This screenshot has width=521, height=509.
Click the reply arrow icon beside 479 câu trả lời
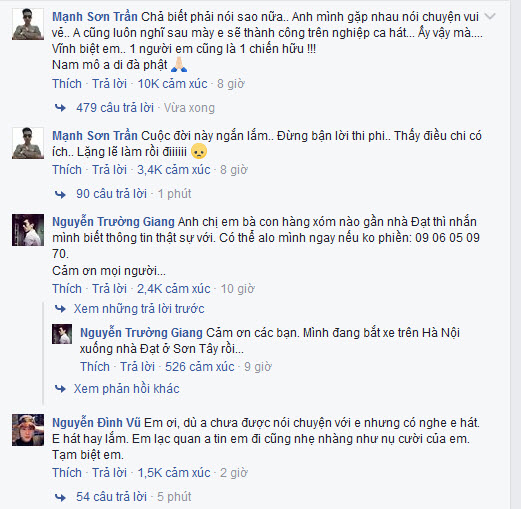[x=60, y=108]
